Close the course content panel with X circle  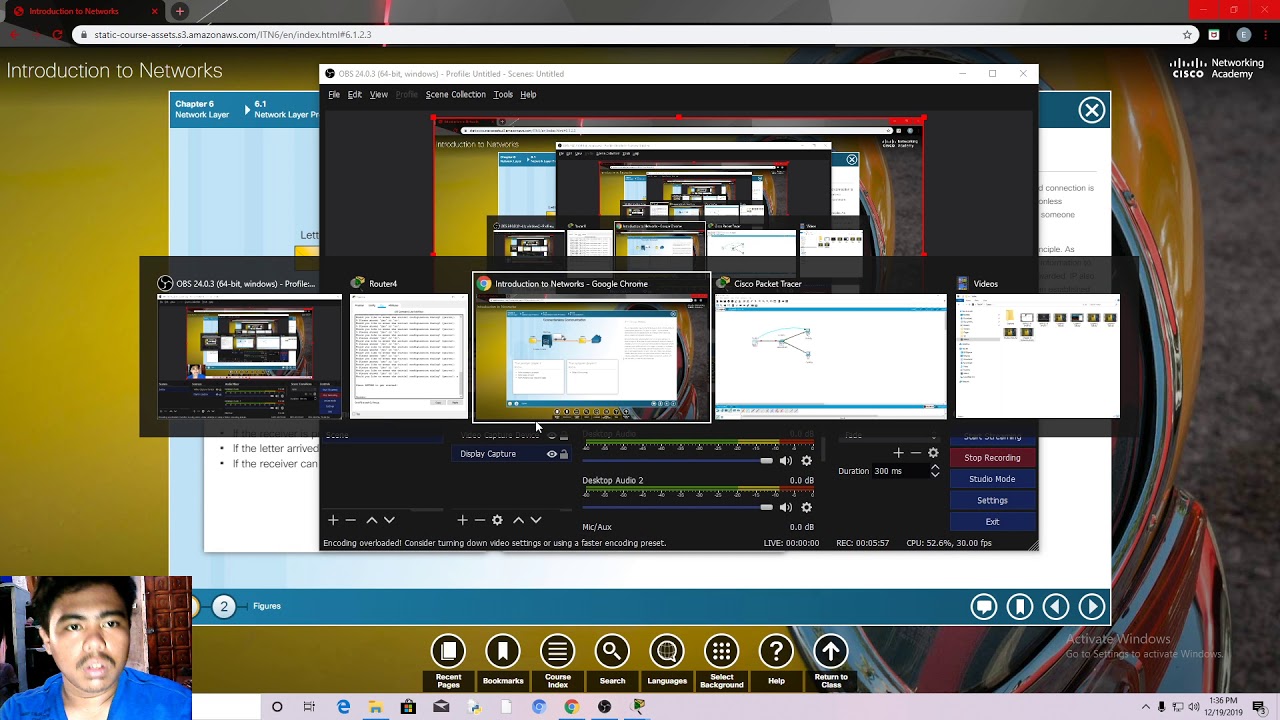[1092, 110]
